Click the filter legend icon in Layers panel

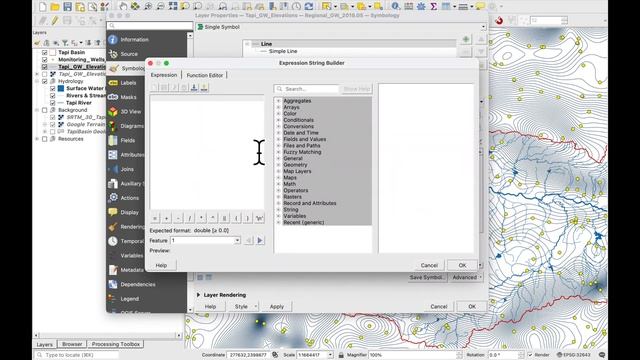click(x=64, y=42)
